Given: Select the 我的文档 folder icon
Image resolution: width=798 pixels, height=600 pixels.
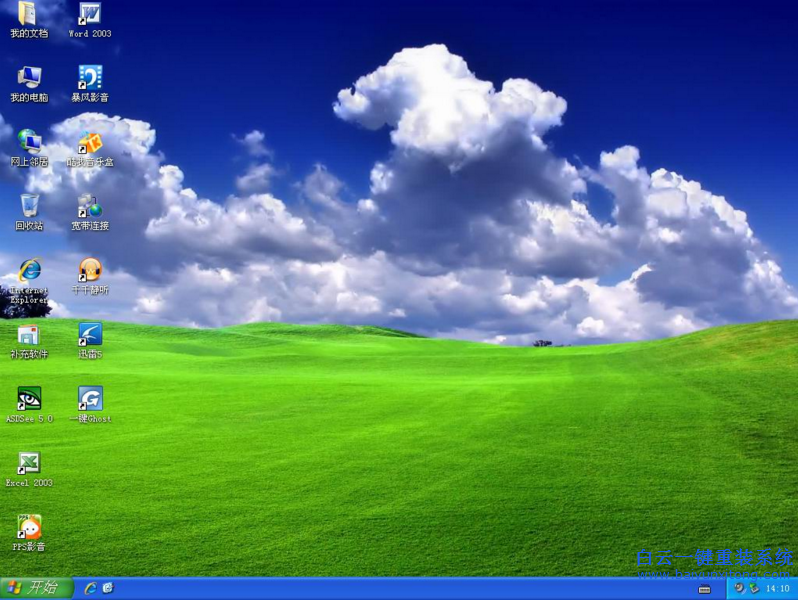Looking at the screenshot, I should pos(29,15).
